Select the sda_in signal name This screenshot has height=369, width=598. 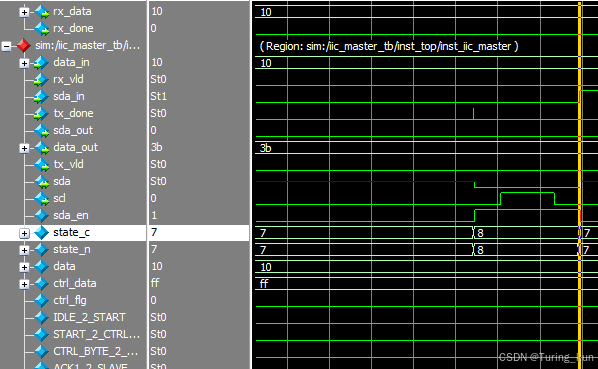(69, 96)
